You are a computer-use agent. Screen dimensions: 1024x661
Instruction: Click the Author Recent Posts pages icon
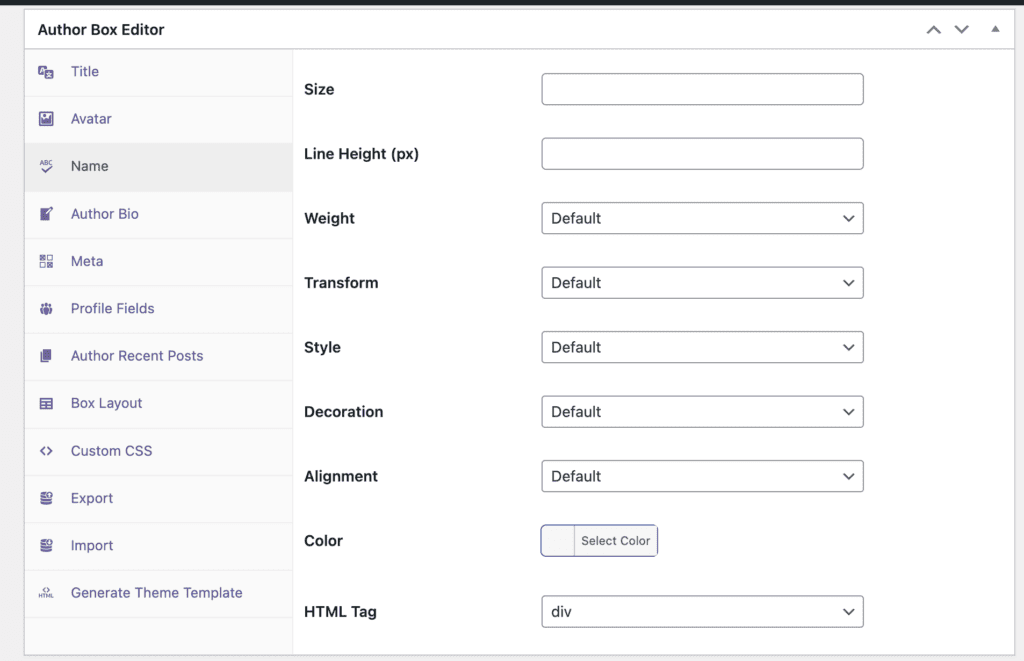[x=46, y=356]
